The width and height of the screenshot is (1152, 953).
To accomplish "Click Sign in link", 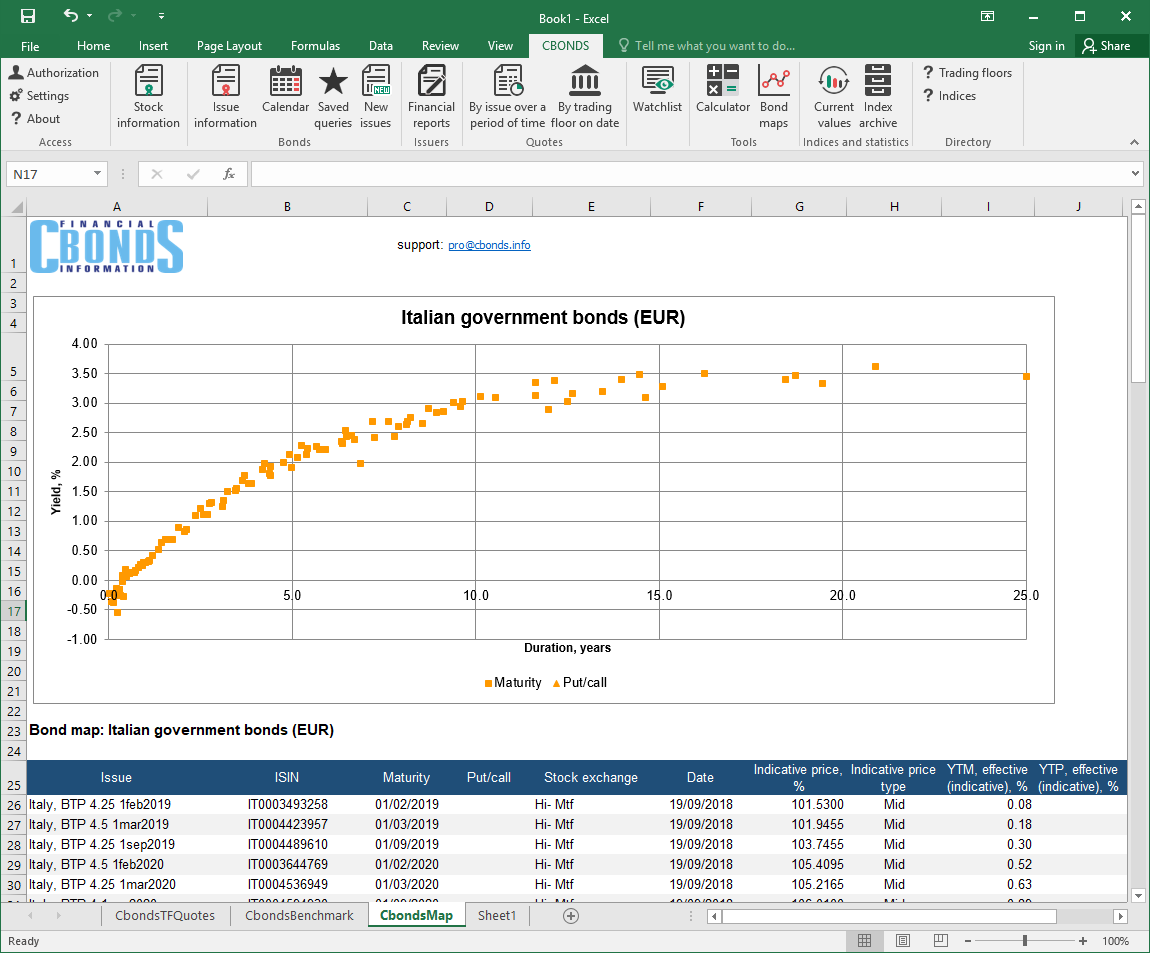I will point(1046,46).
